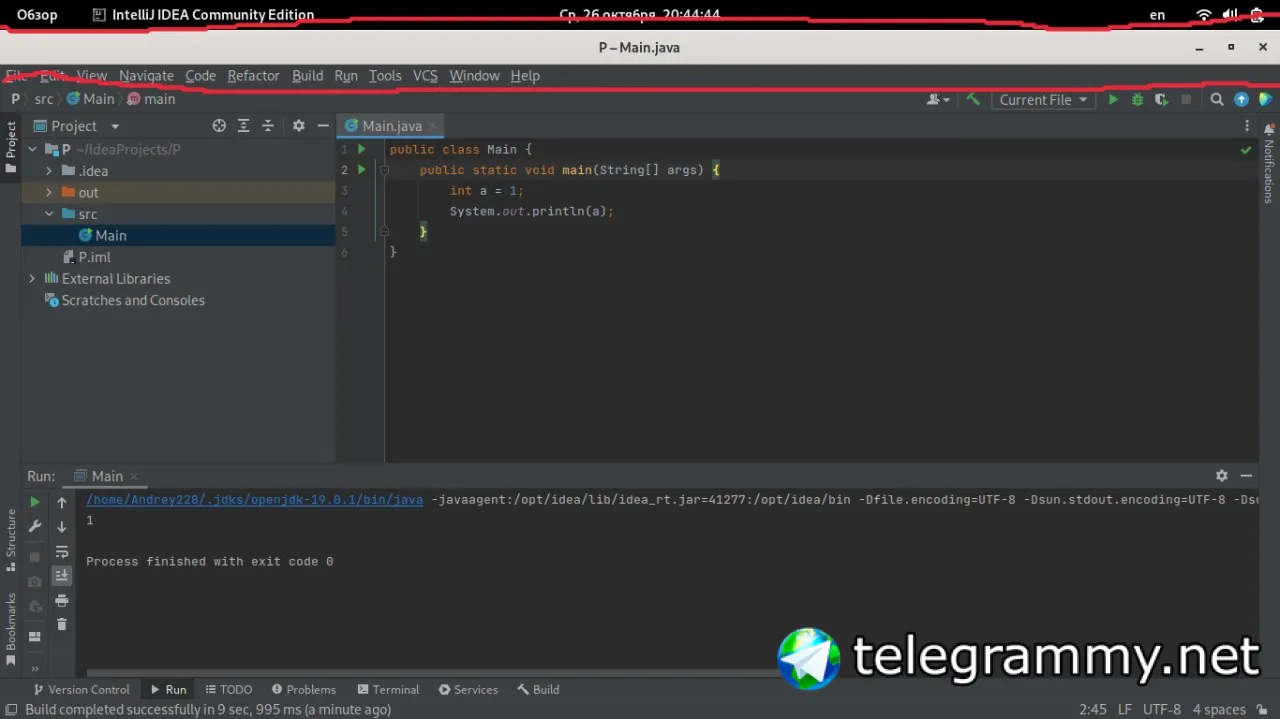Toggle the Notifications side panel
The width and height of the screenshot is (1280, 719).
point(1269,162)
